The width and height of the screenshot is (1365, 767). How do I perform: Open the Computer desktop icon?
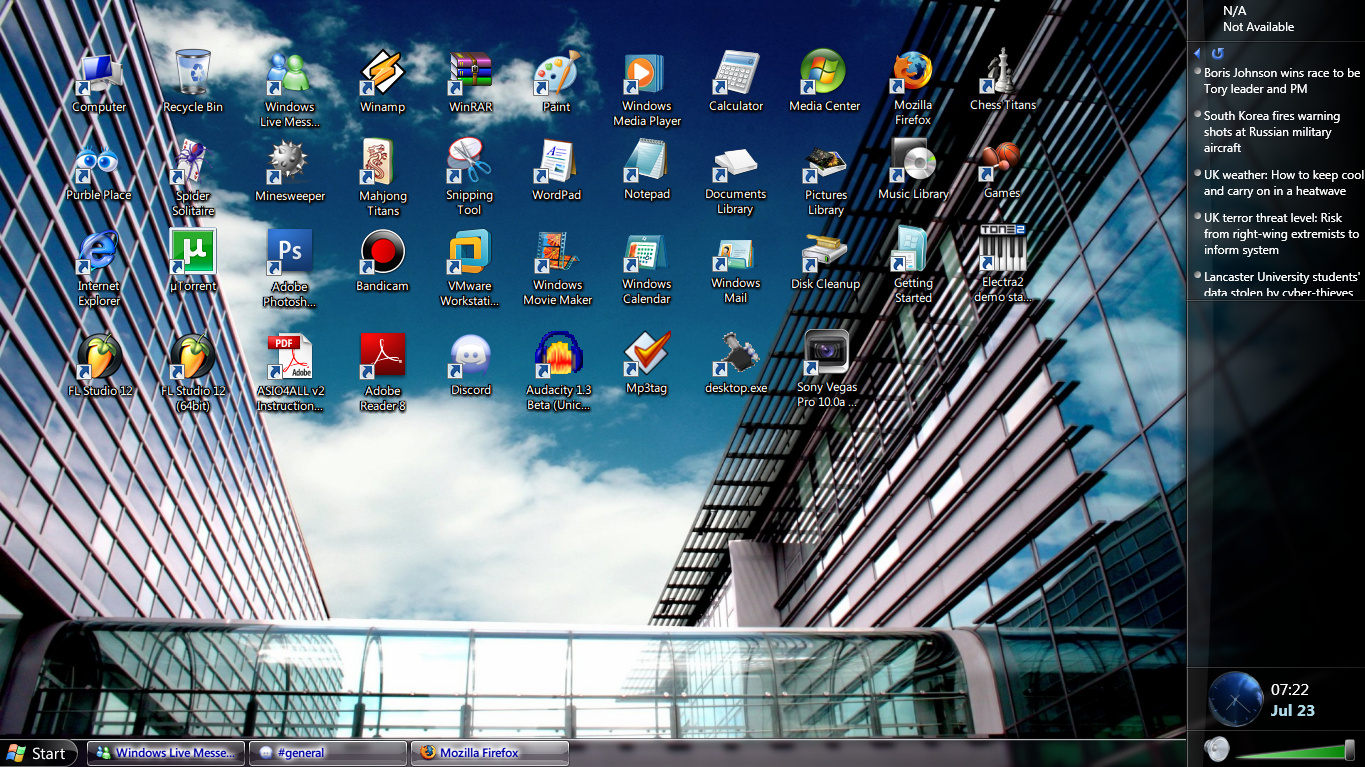coord(99,82)
